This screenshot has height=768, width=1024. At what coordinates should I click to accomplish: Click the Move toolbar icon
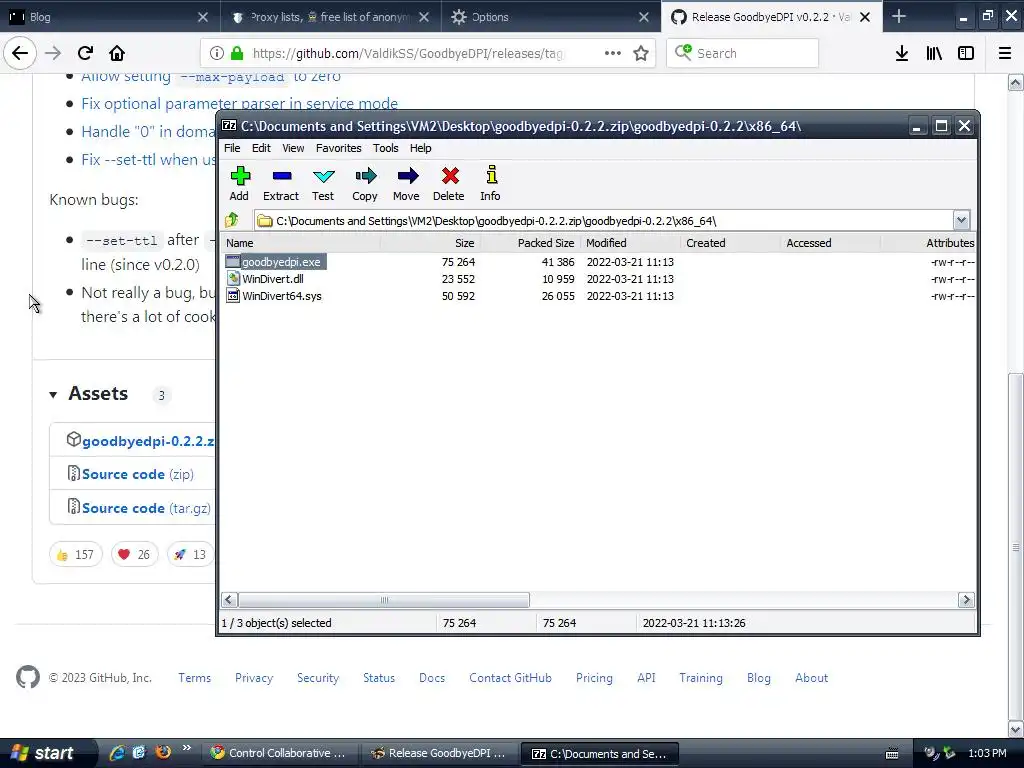406,184
